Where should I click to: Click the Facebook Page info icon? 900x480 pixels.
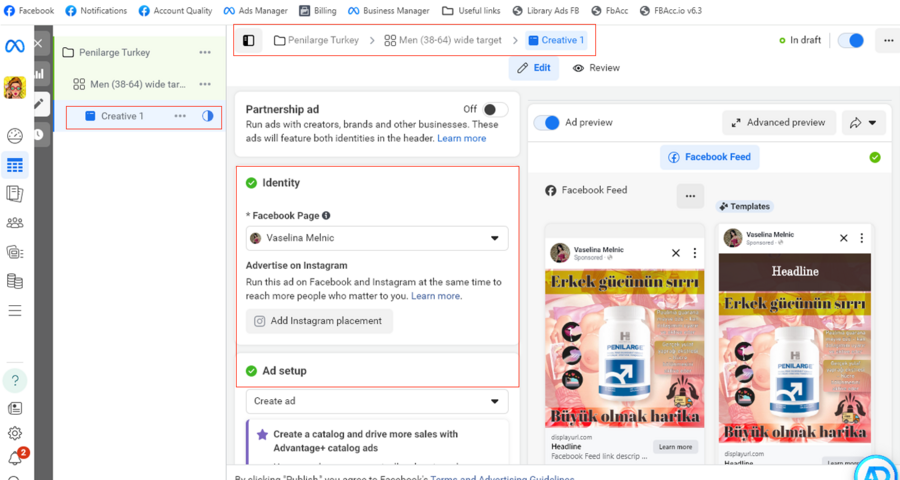pyautogui.click(x=326, y=216)
